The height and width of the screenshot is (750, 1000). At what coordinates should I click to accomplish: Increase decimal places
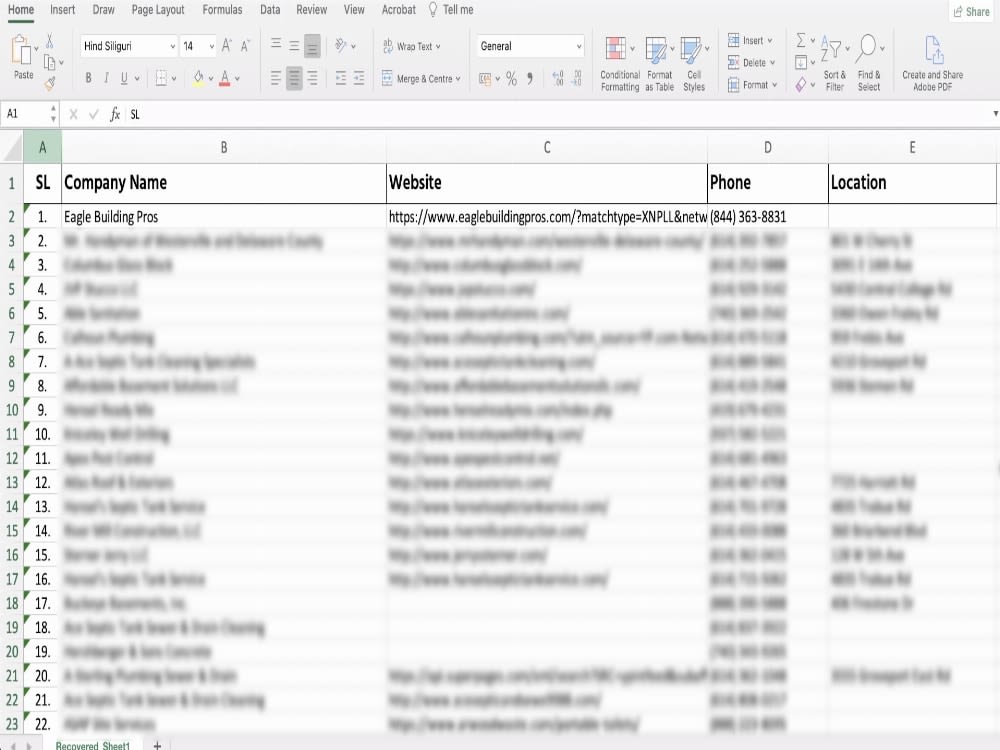[558, 78]
